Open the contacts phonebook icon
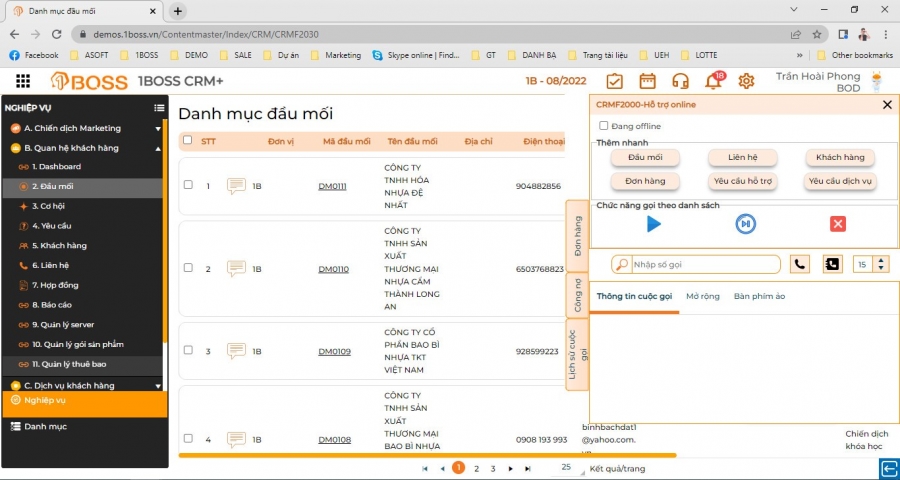The image size is (900, 480). [x=833, y=264]
